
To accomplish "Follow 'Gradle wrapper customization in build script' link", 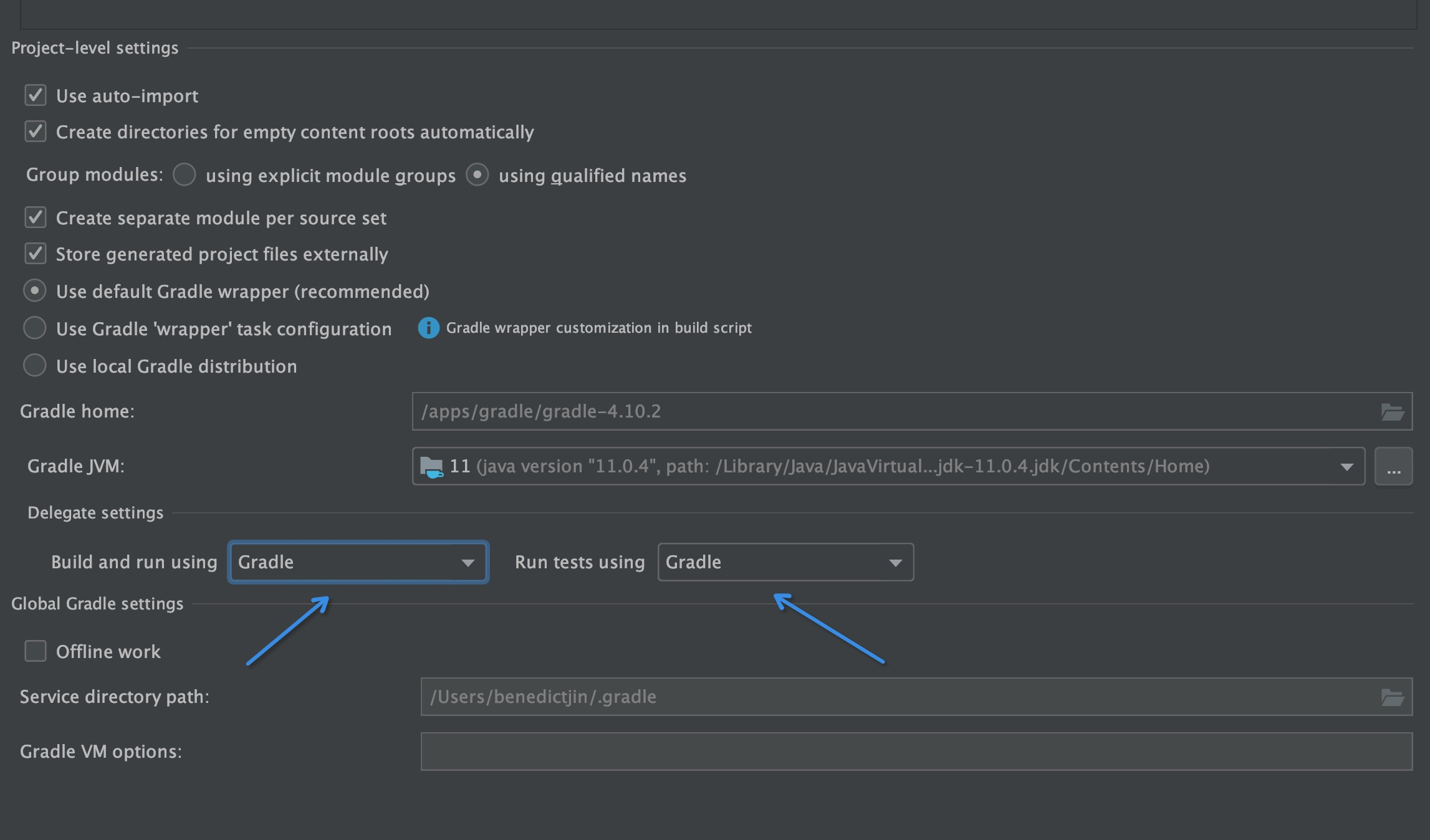I will [598, 328].
